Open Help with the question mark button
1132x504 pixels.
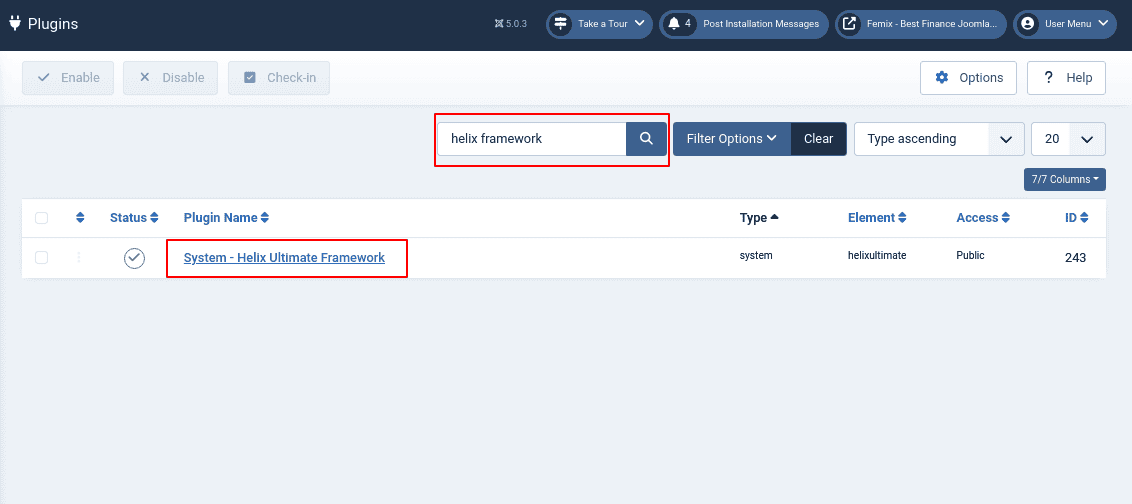tap(1066, 78)
